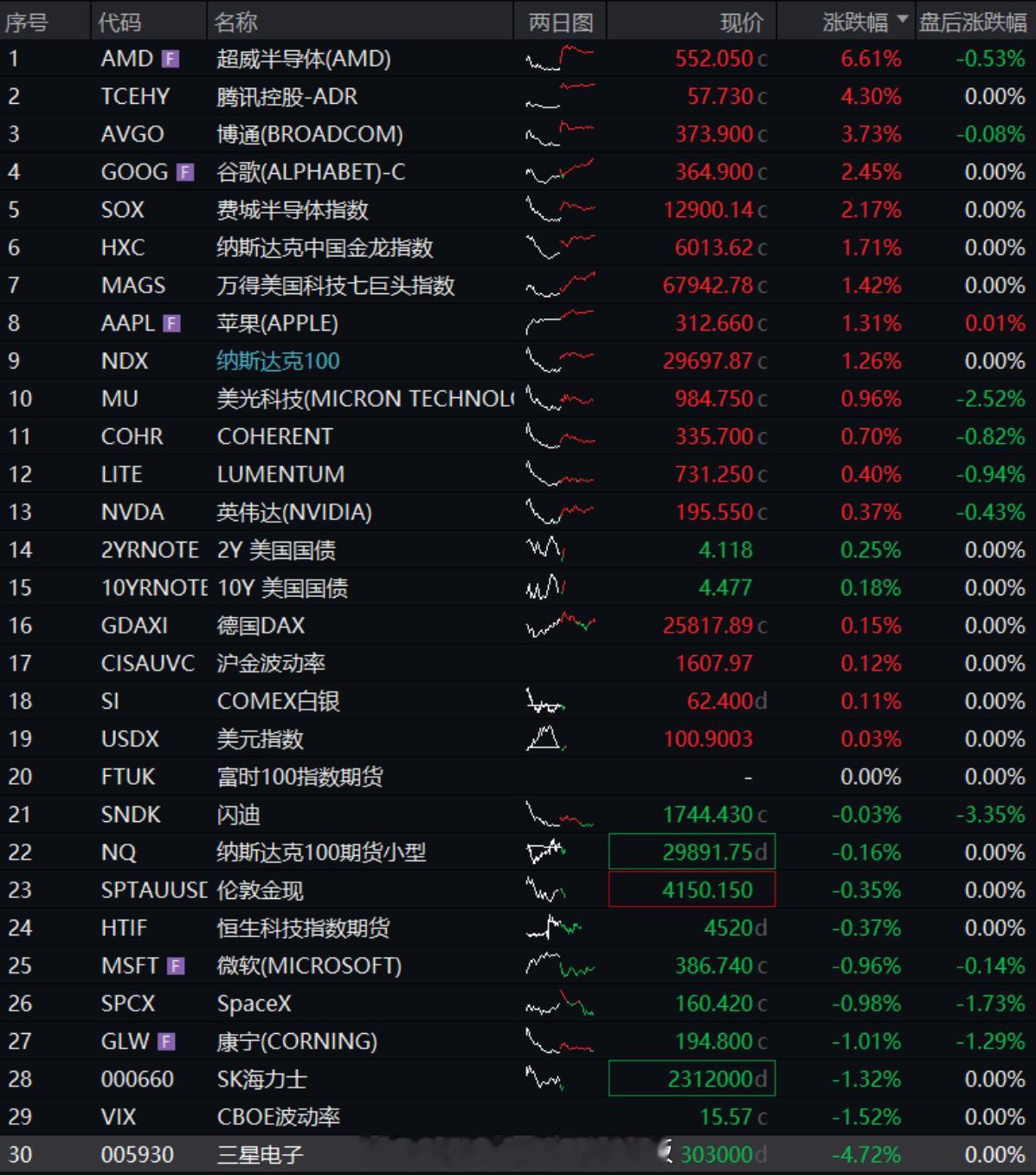Click the F badge next to GOOG
This screenshot has width=1036, height=1175.
point(185,172)
